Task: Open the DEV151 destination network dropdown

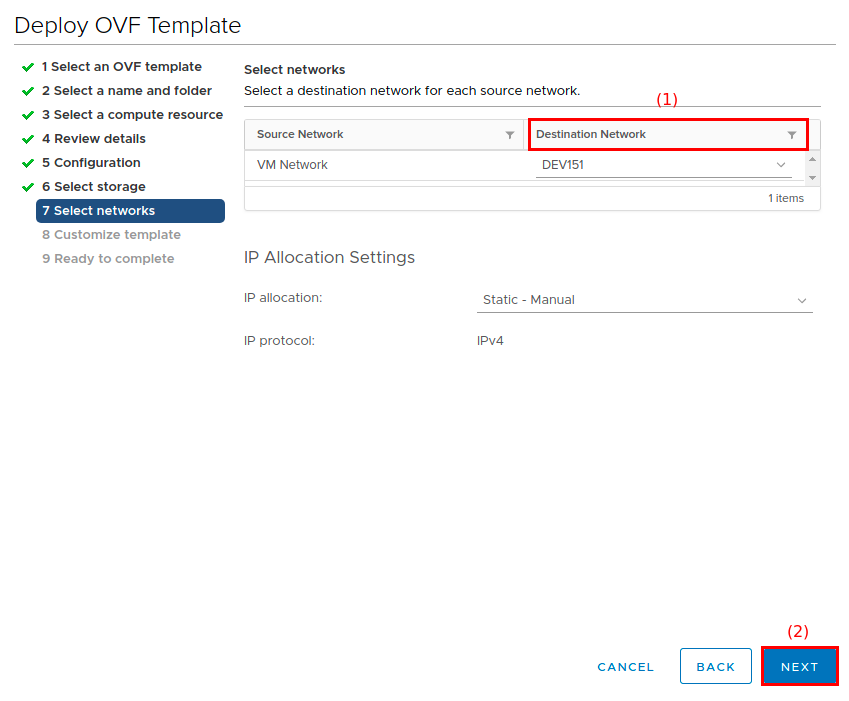Action: 664,165
